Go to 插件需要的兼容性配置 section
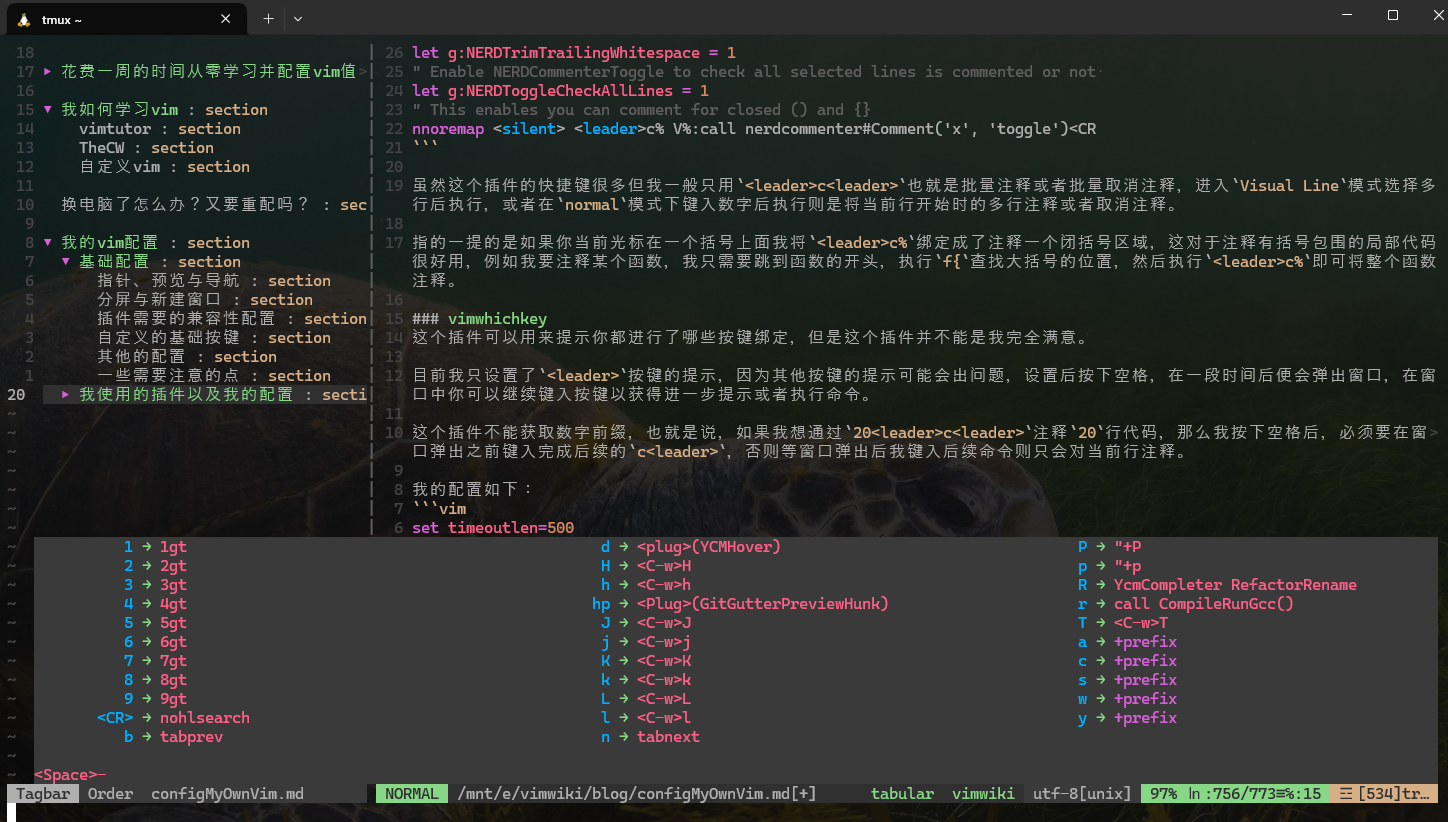1448x822 pixels. (232, 319)
